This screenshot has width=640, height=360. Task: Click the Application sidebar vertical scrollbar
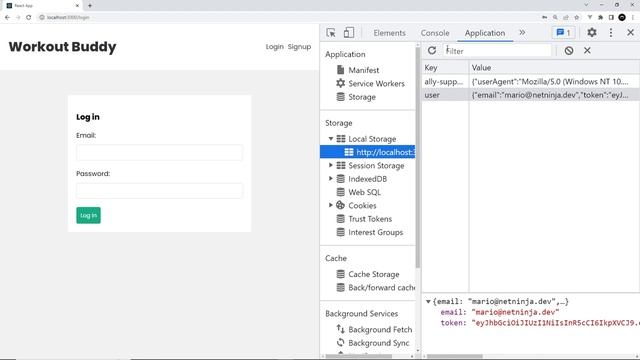[x=418, y=158]
